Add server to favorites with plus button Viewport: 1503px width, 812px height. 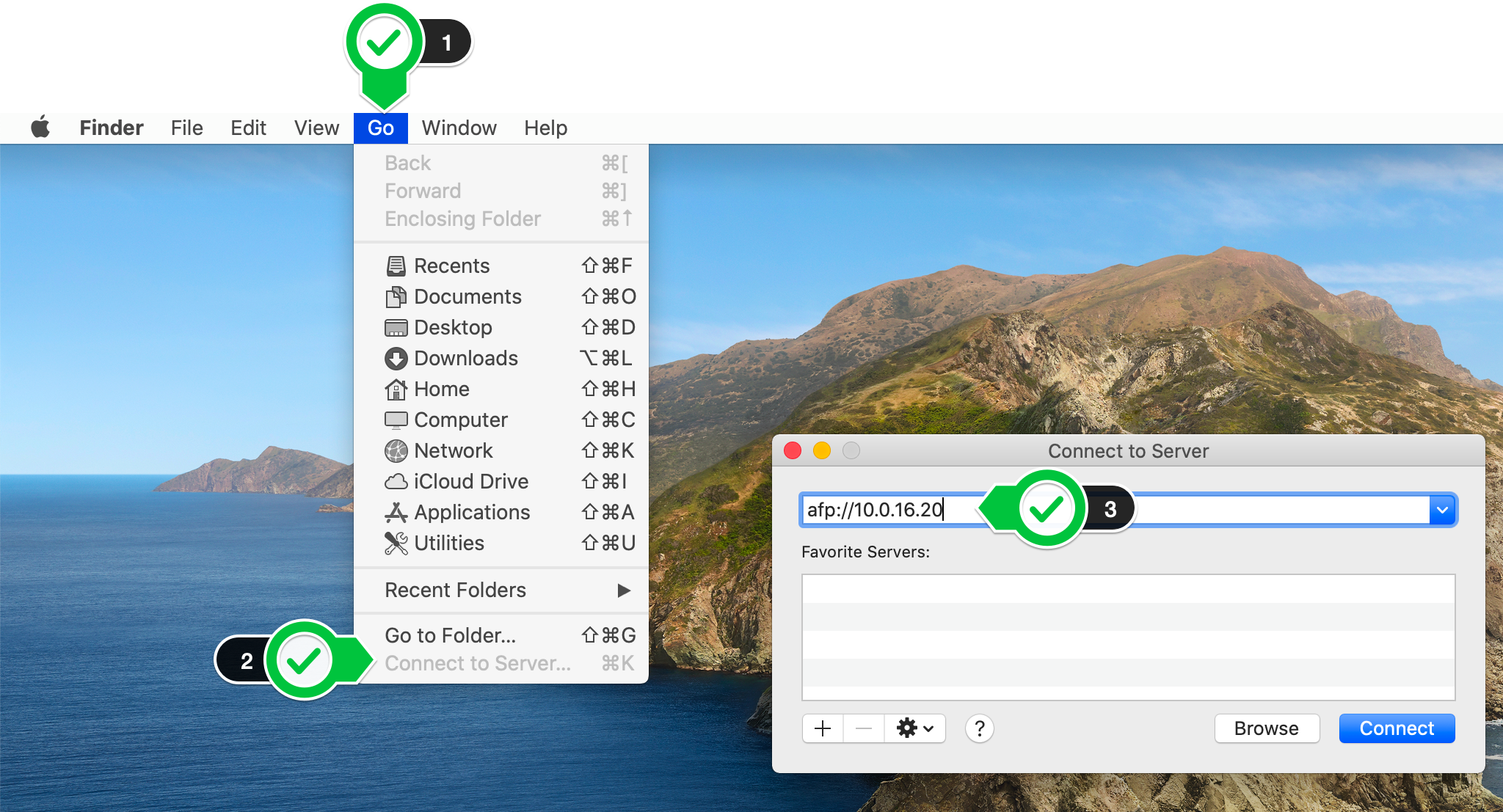click(823, 728)
